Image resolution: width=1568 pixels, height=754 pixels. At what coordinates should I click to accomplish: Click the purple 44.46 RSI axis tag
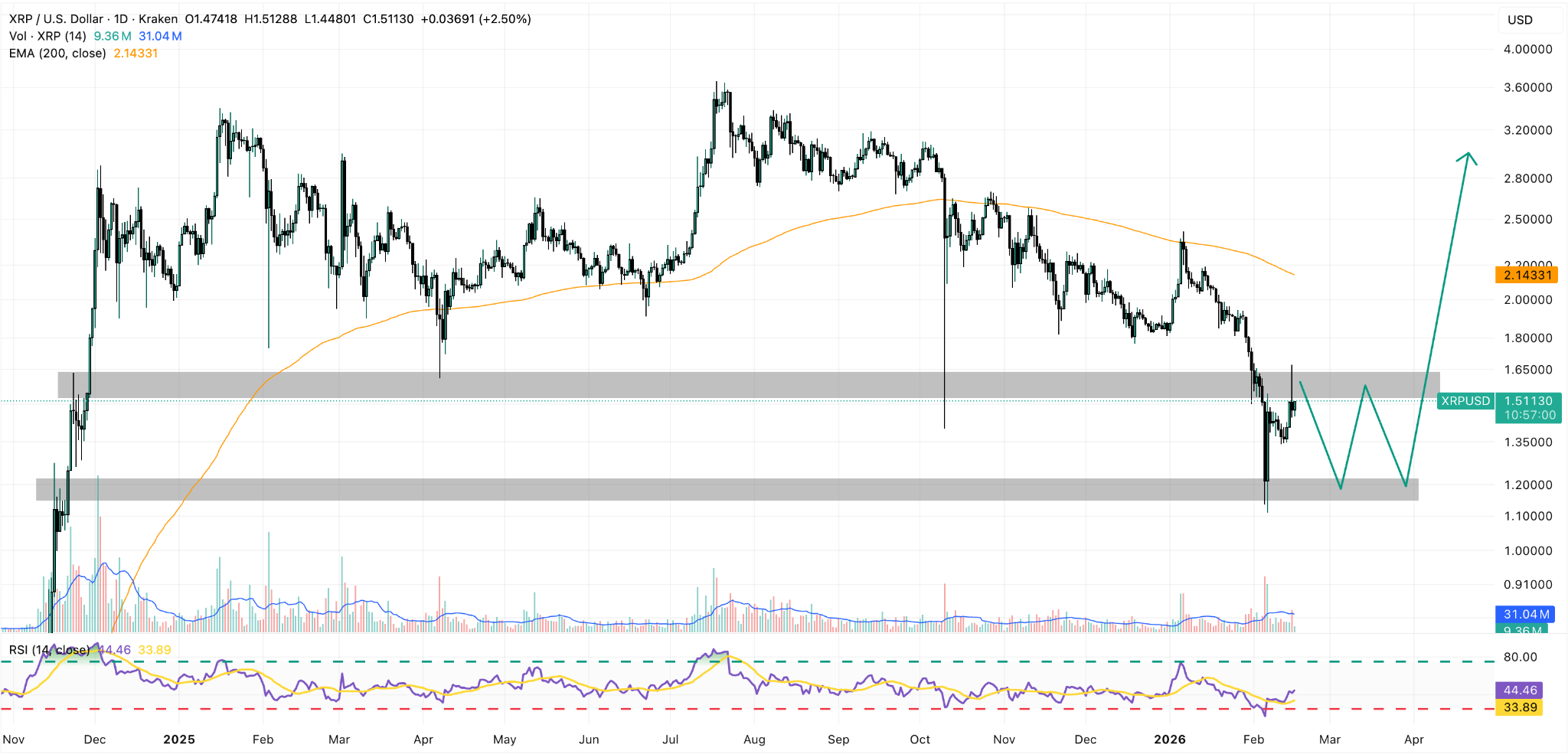(1519, 690)
